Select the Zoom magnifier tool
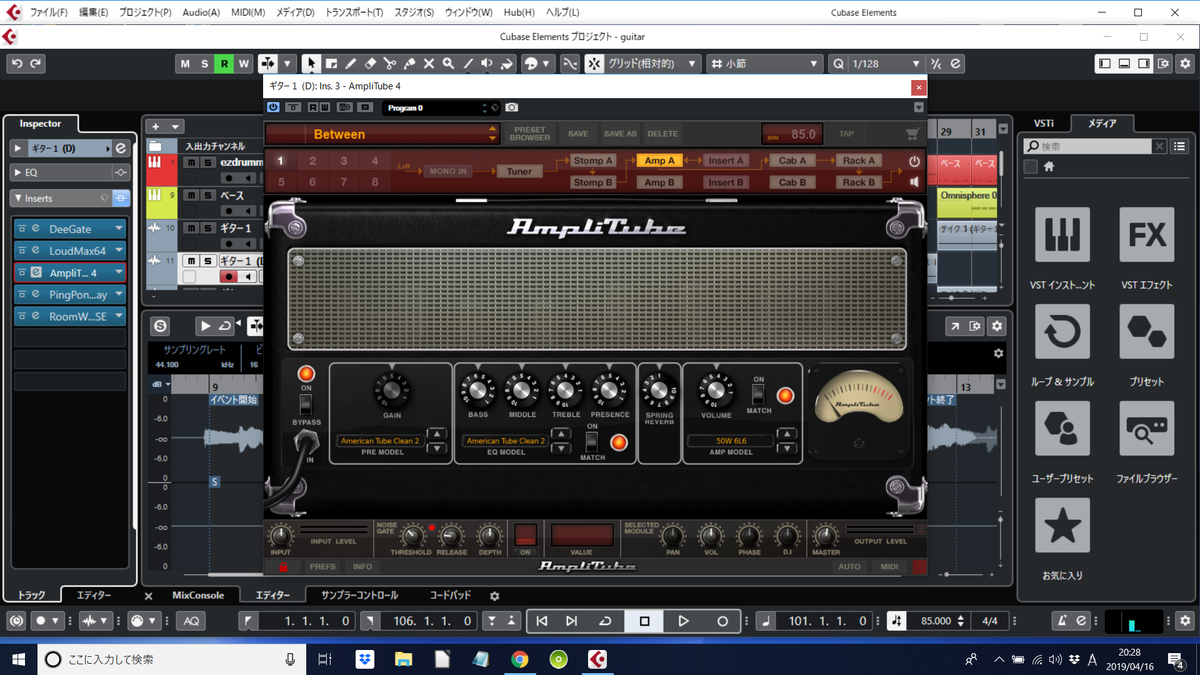The height and width of the screenshot is (675, 1200). [448, 63]
